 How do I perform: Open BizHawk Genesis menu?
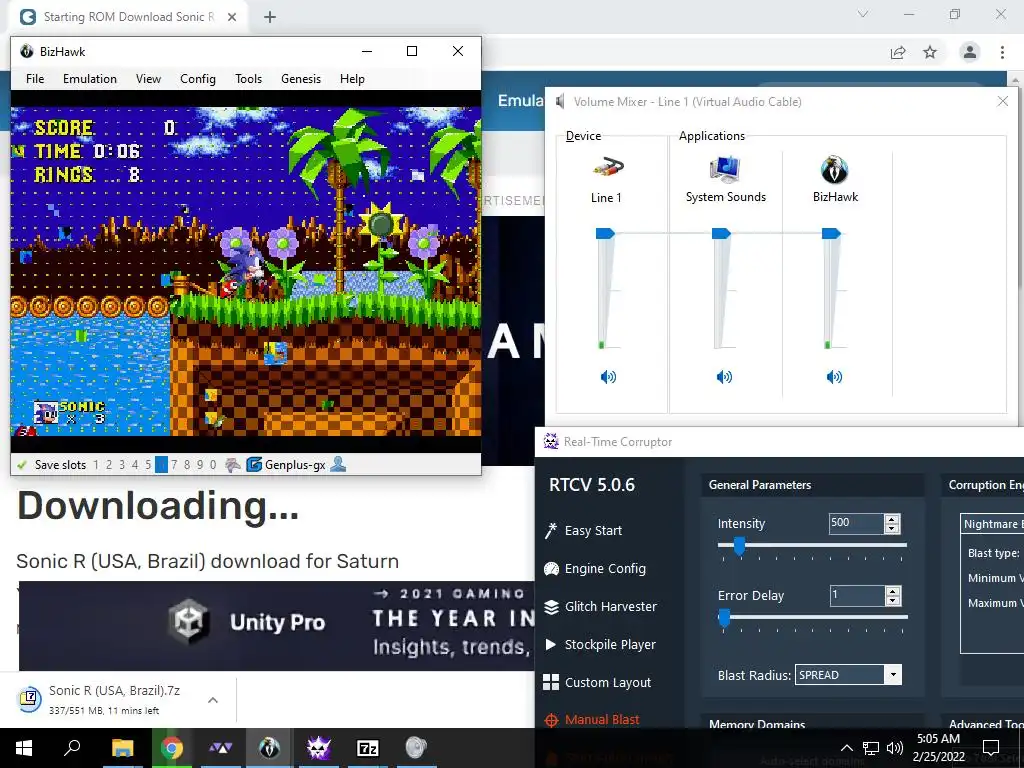click(301, 79)
